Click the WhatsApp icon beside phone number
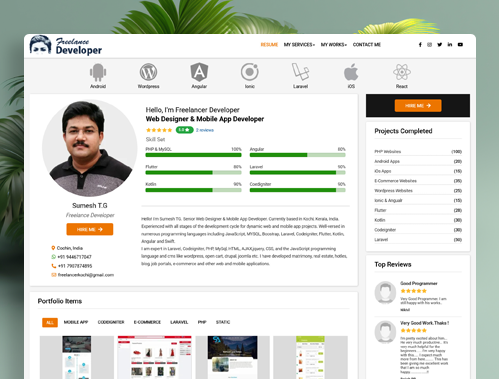Screen dimensions: 499x379 [53, 257]
